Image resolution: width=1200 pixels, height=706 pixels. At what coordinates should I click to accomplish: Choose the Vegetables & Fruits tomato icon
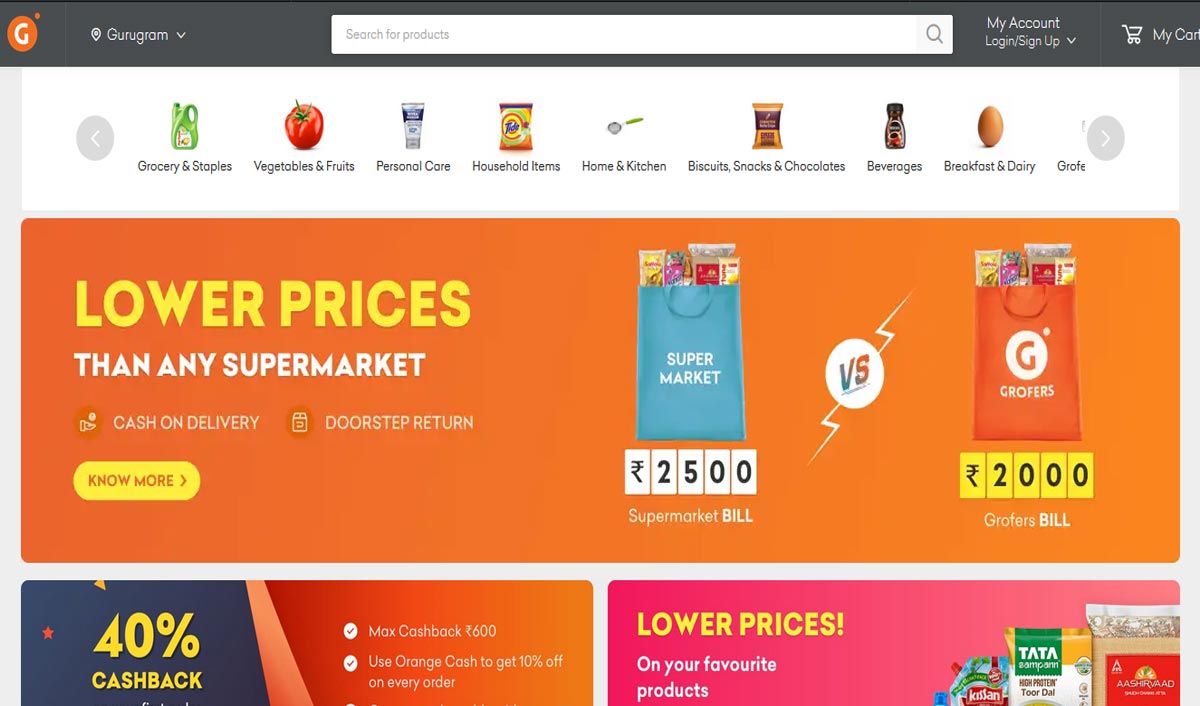(304, 127)
